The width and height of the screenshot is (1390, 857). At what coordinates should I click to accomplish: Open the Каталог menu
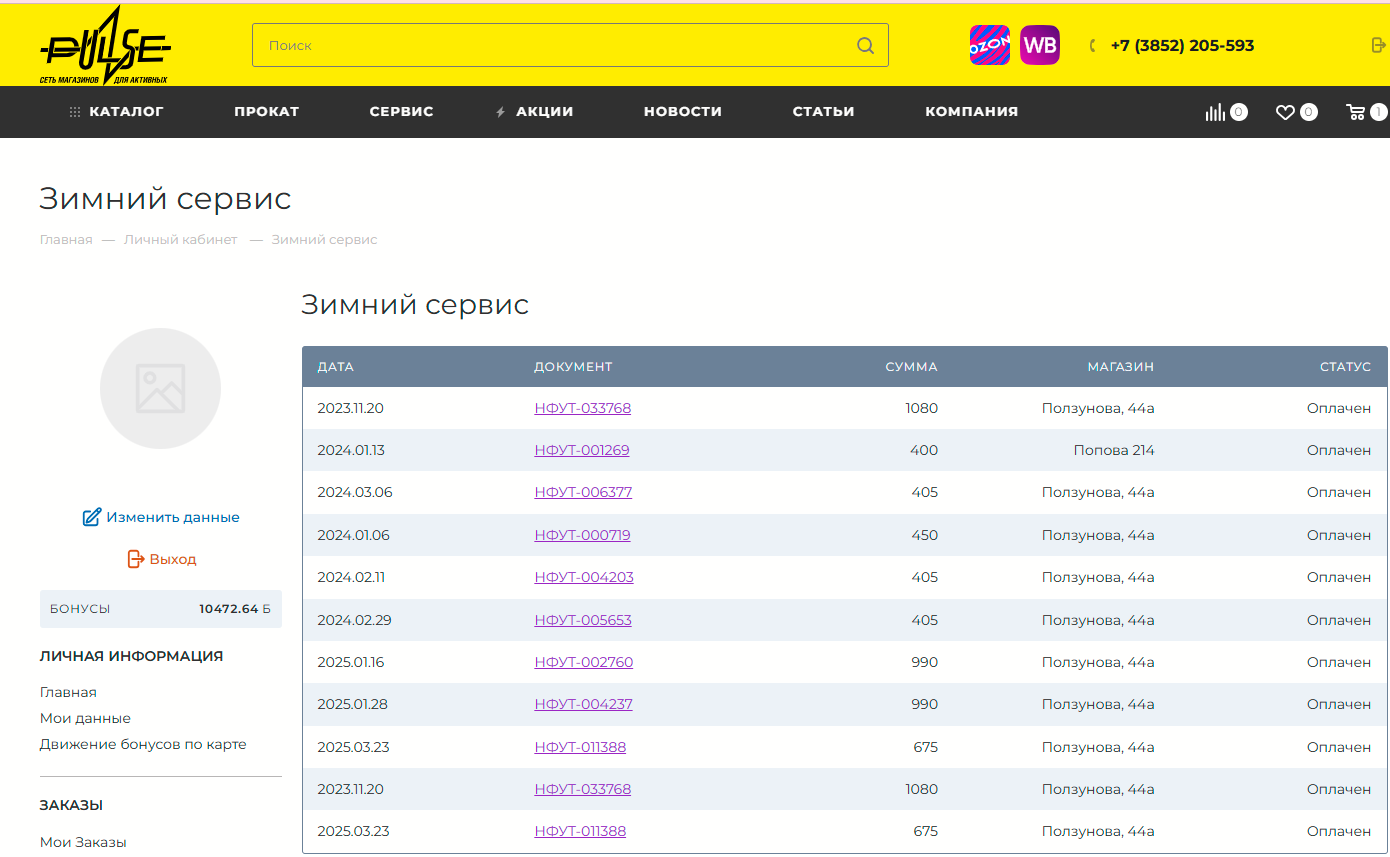[116, 112]
